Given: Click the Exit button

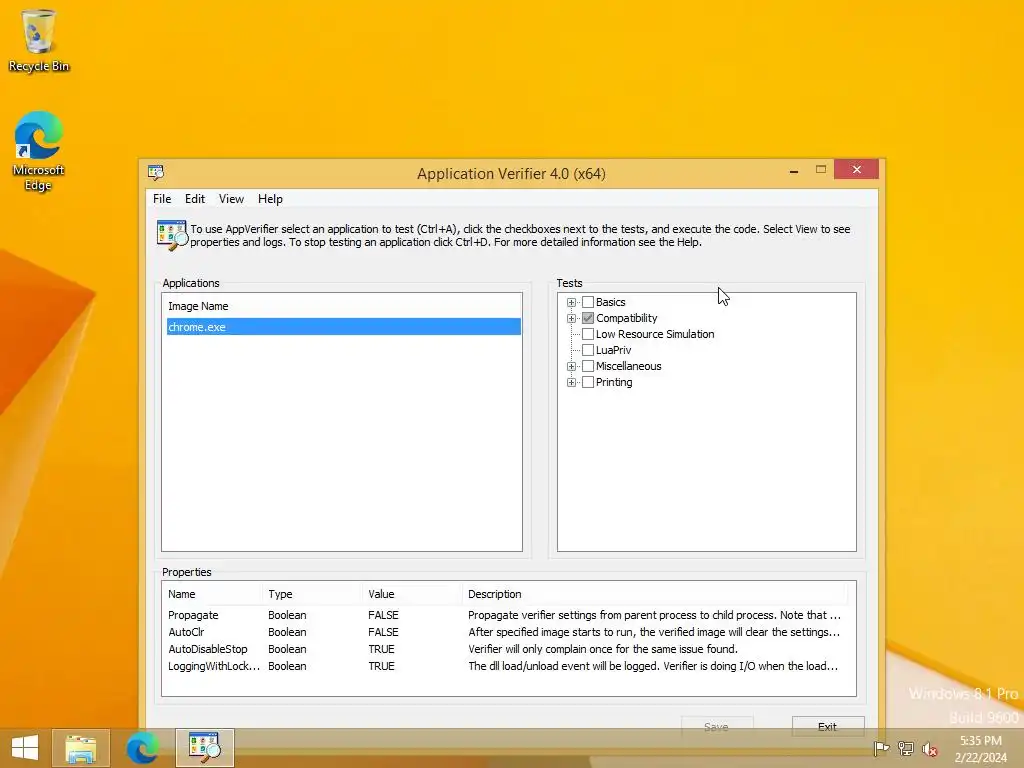Looking at the screenshot, I should 827,726.
